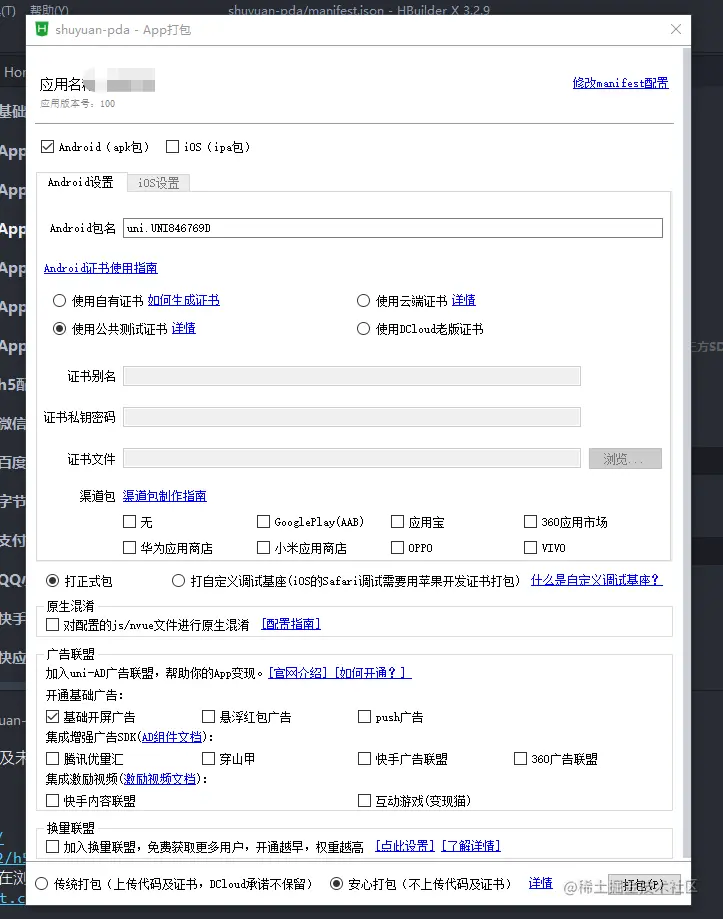Select 使用DCloud老版证书 radio option

pyautogui.click(x=363, y=329)
